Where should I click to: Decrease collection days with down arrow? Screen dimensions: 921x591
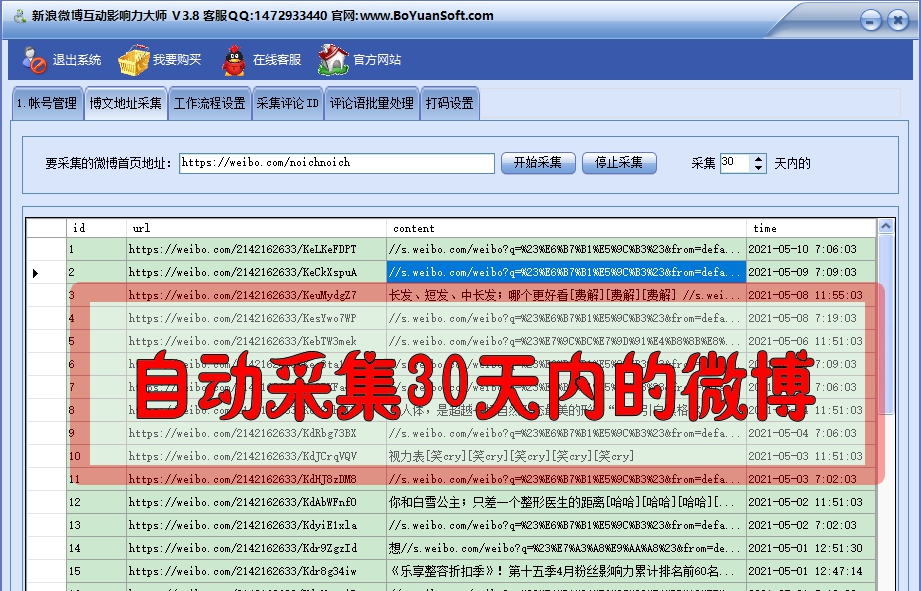click(x=759, y=168)
